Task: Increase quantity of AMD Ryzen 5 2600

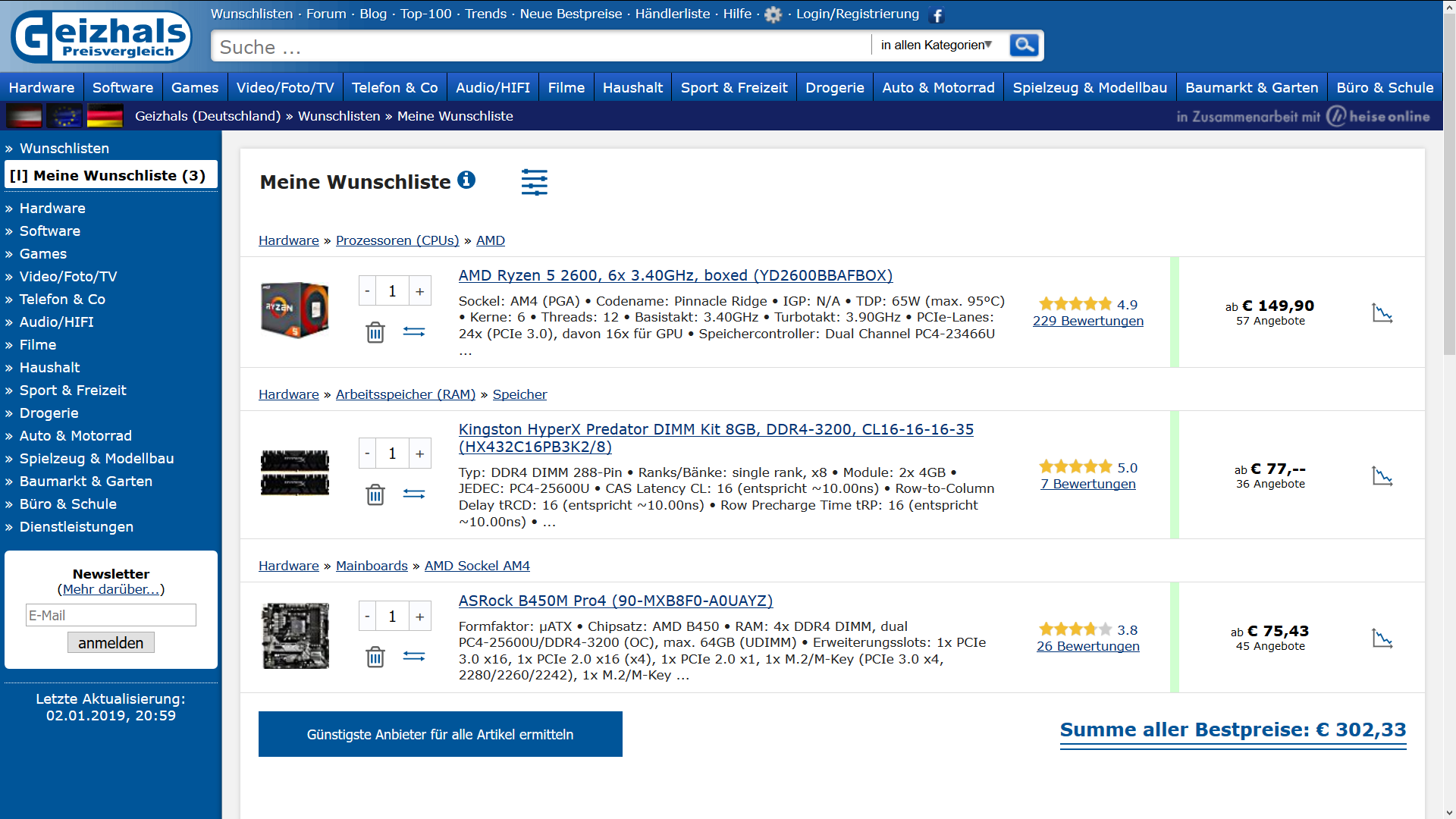Action: coord(419,291)
